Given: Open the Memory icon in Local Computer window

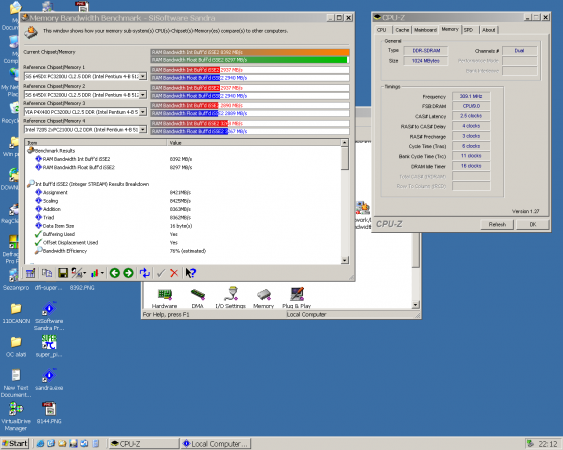Looking at the screenshot, I should click(x=264, y=298).
